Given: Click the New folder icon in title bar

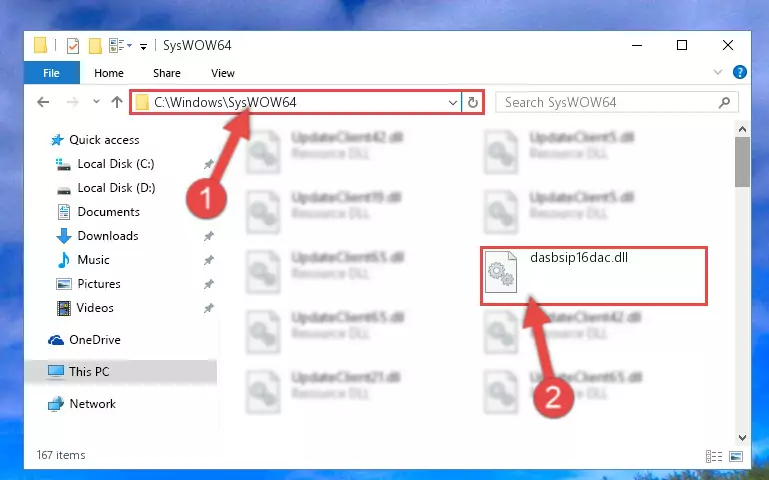Looking at the screenshot, I should point(95,46).
